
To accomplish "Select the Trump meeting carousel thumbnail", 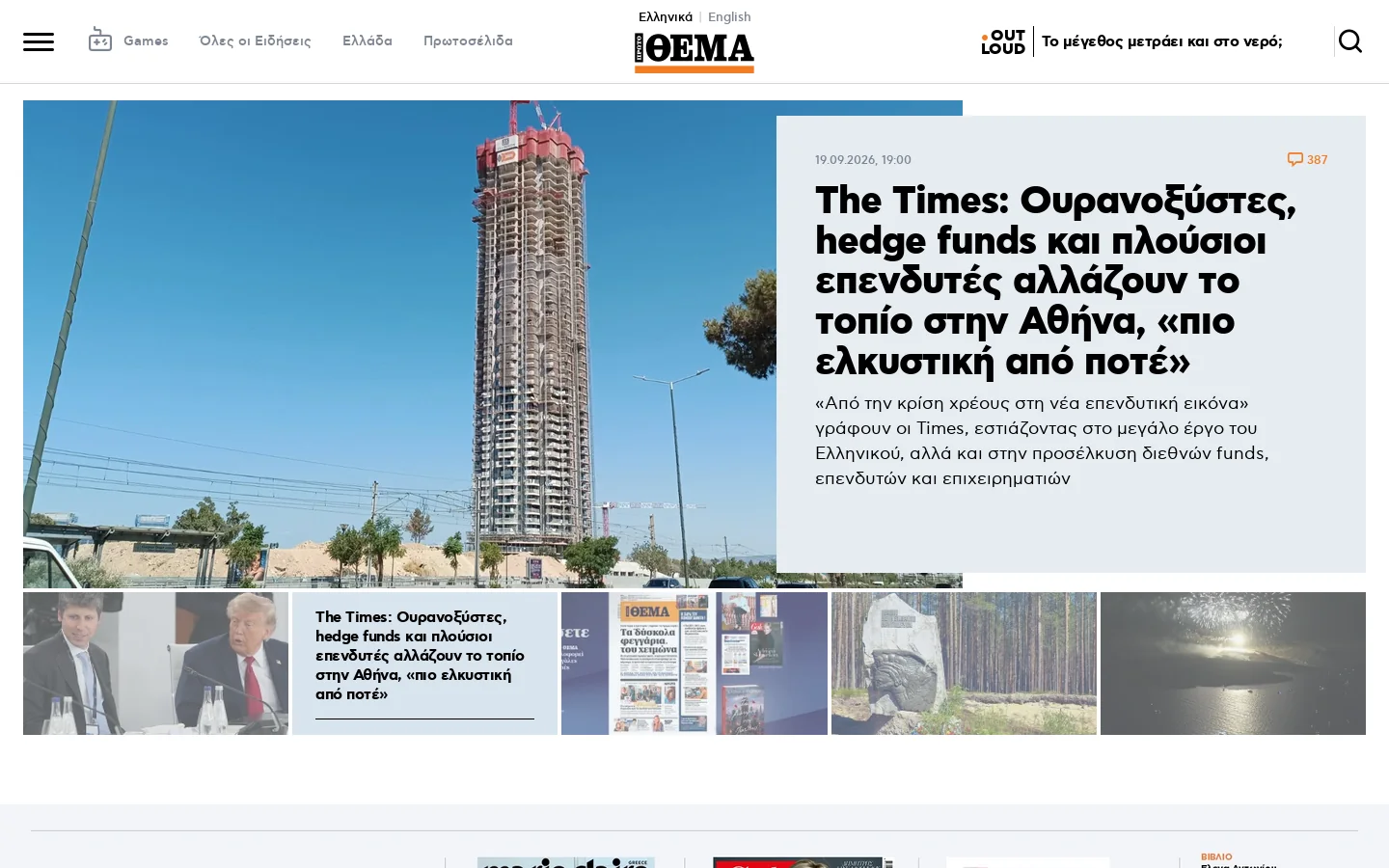I will [155, 664].
